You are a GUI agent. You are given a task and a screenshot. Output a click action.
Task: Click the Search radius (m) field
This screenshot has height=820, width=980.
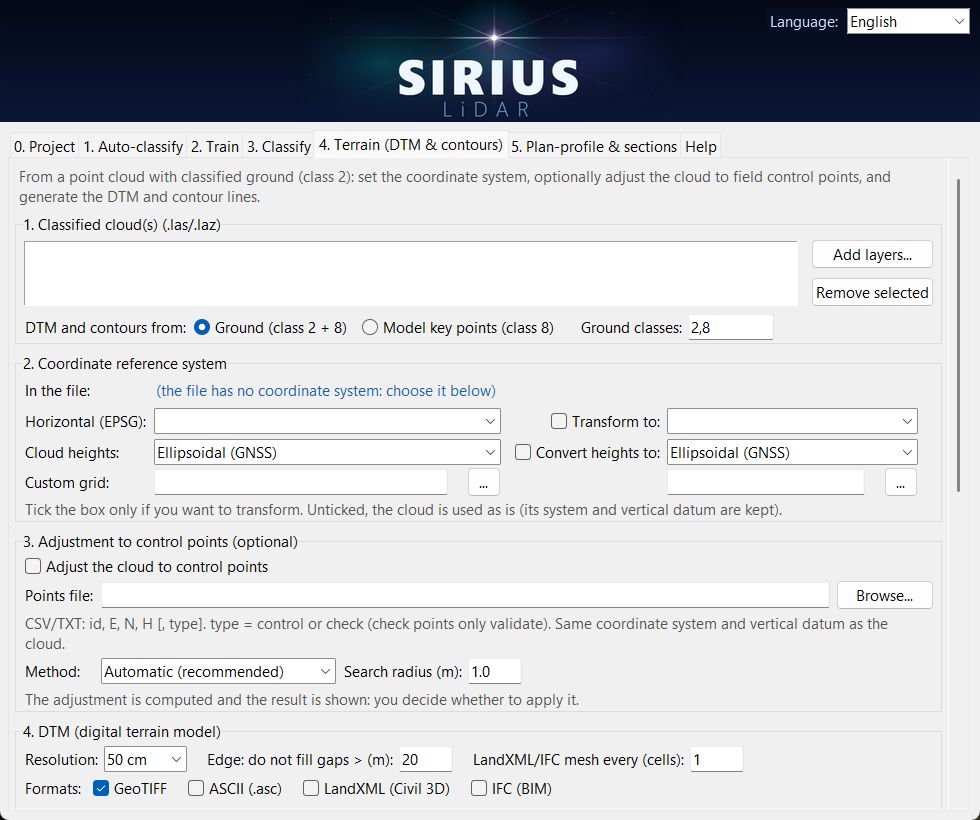pos(494,671)
